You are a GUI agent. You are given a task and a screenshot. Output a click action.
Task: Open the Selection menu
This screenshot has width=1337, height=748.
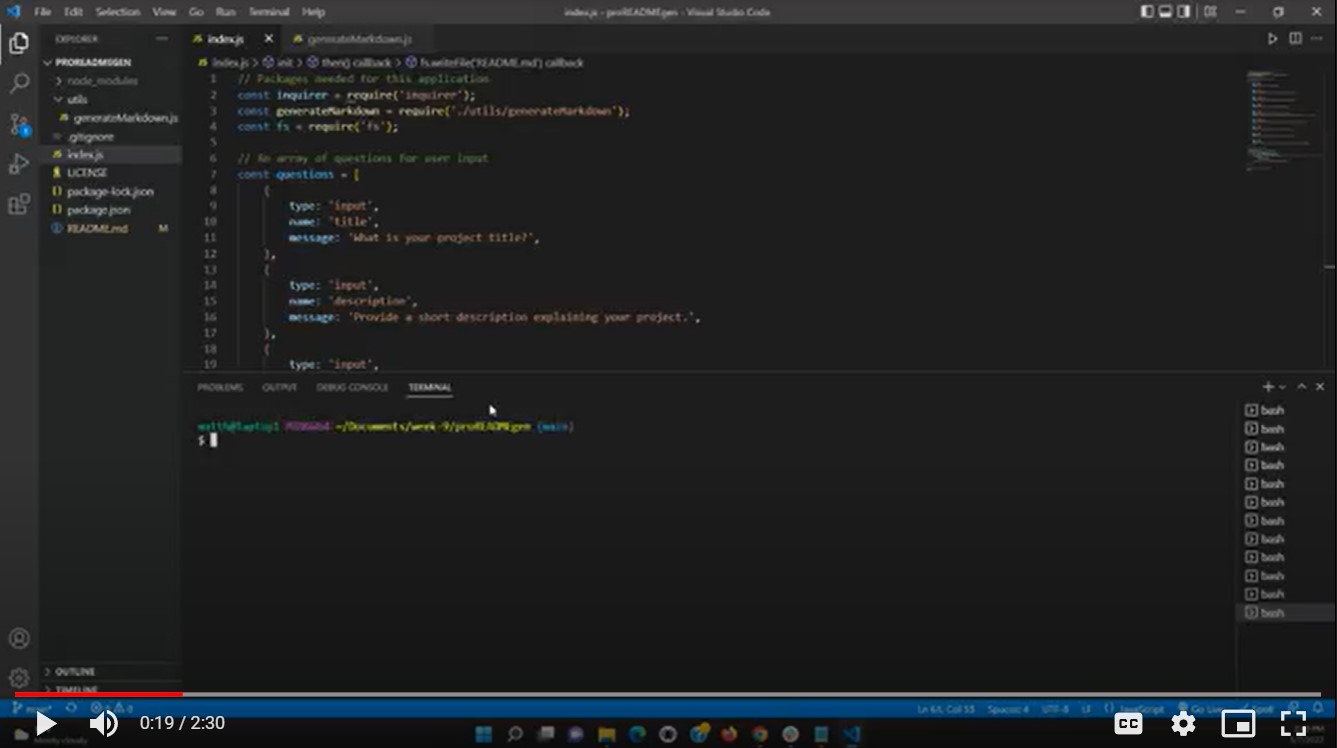[x=118, y=12]
